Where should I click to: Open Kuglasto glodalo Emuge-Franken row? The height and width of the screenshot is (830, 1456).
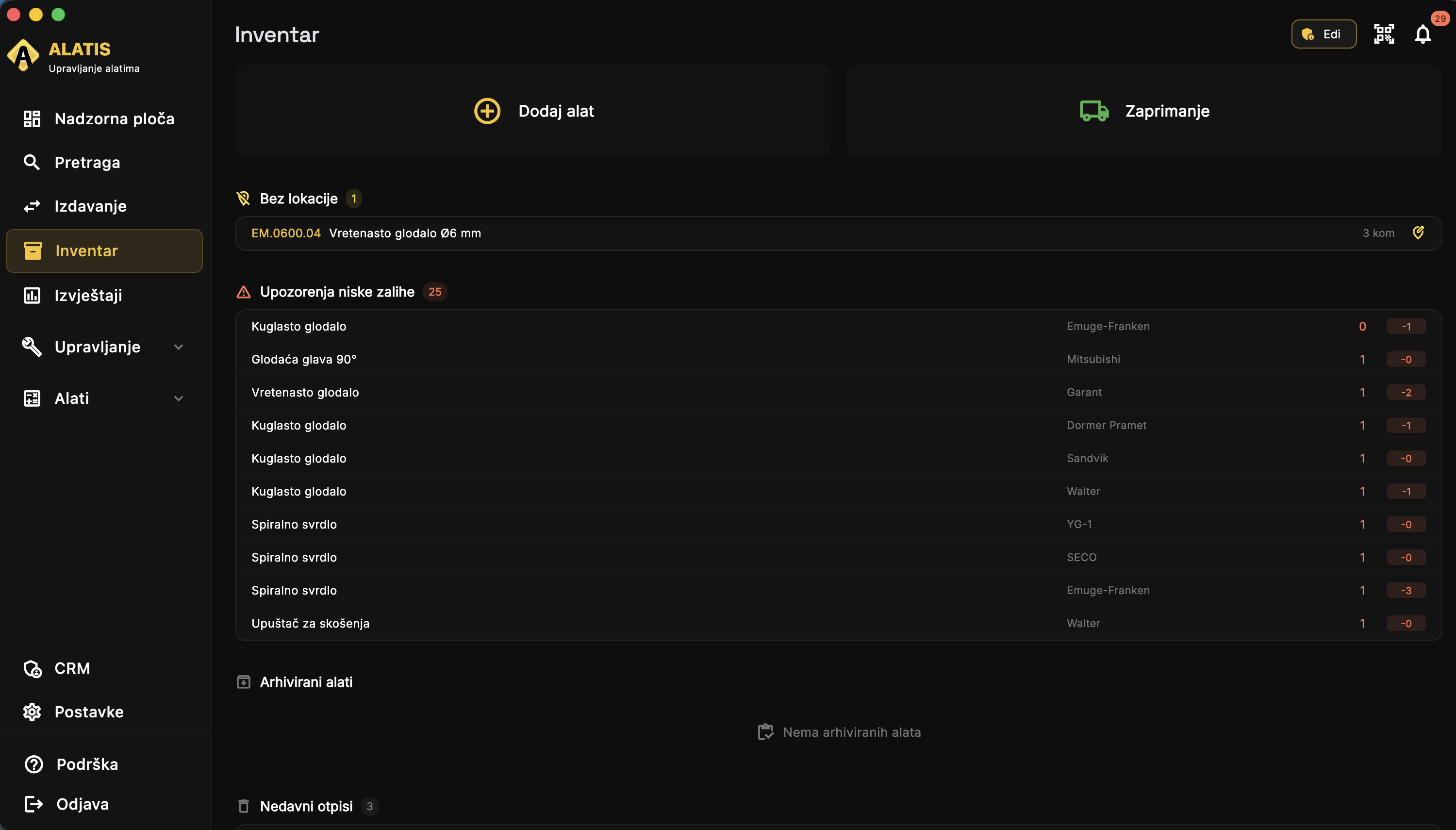[x=838, y=326]
